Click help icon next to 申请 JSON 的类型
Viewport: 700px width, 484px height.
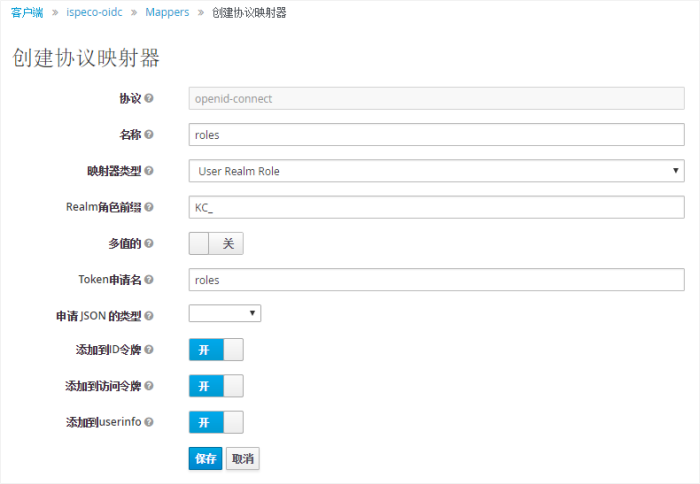tap(149, 315)
